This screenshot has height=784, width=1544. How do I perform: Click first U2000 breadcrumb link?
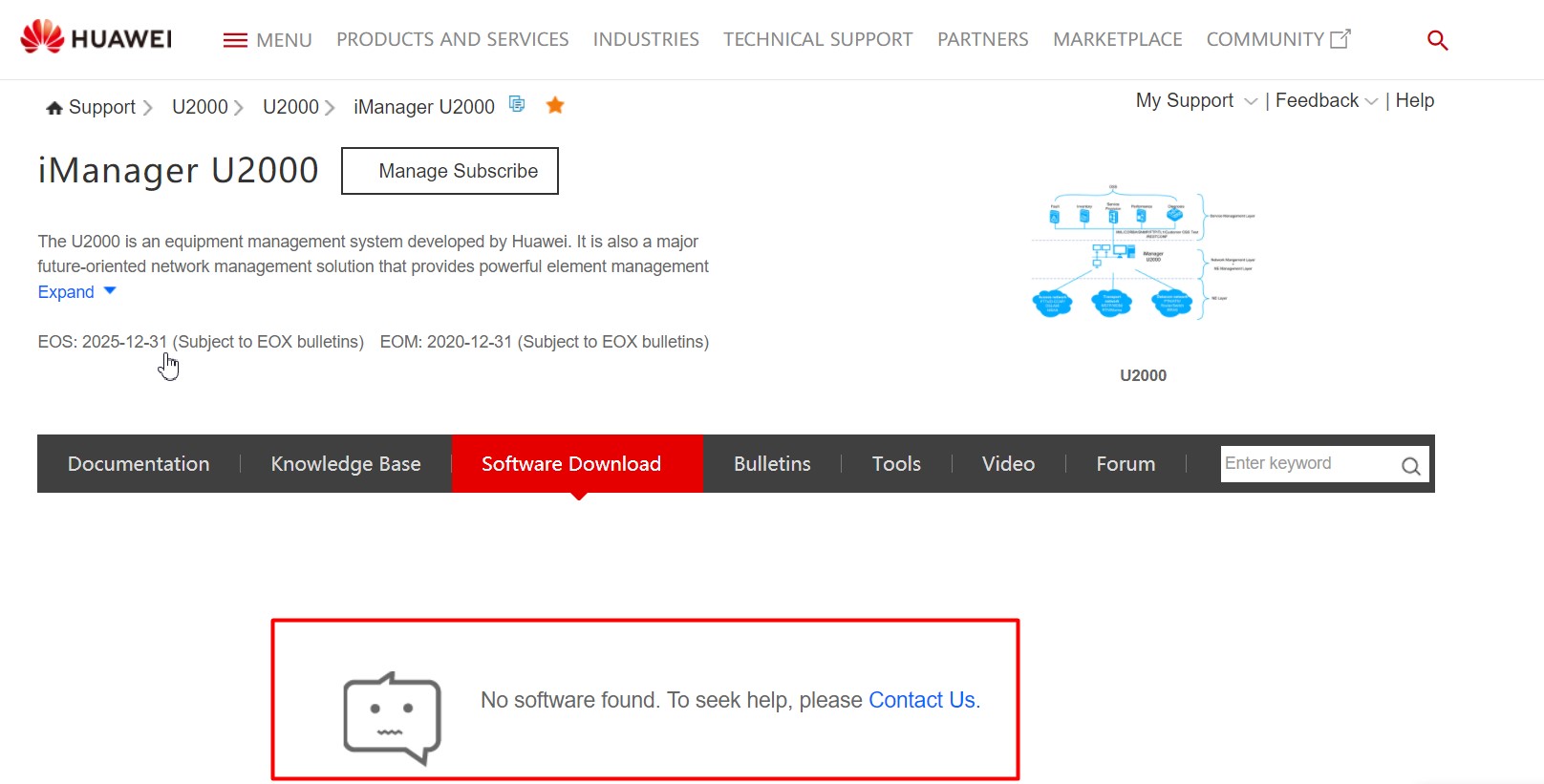pos(200,107)
